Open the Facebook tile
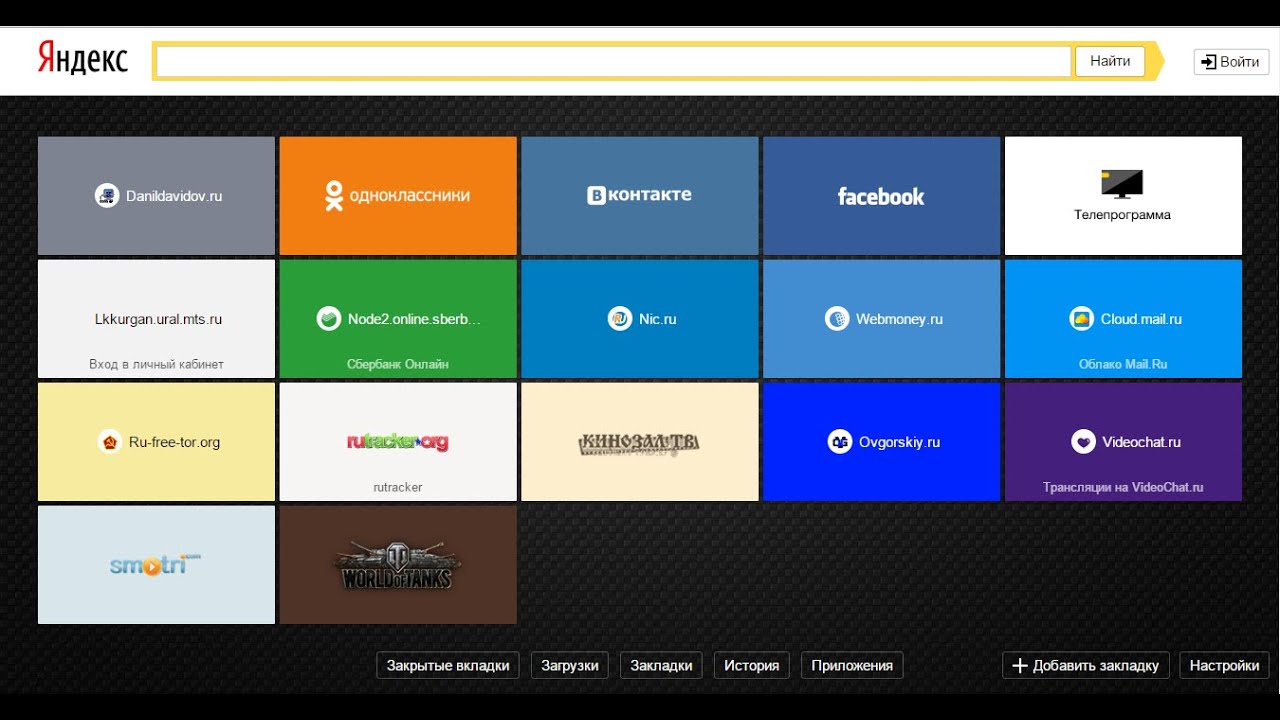The width and height of the screenshot is (1280, 720). click(881, 196)
